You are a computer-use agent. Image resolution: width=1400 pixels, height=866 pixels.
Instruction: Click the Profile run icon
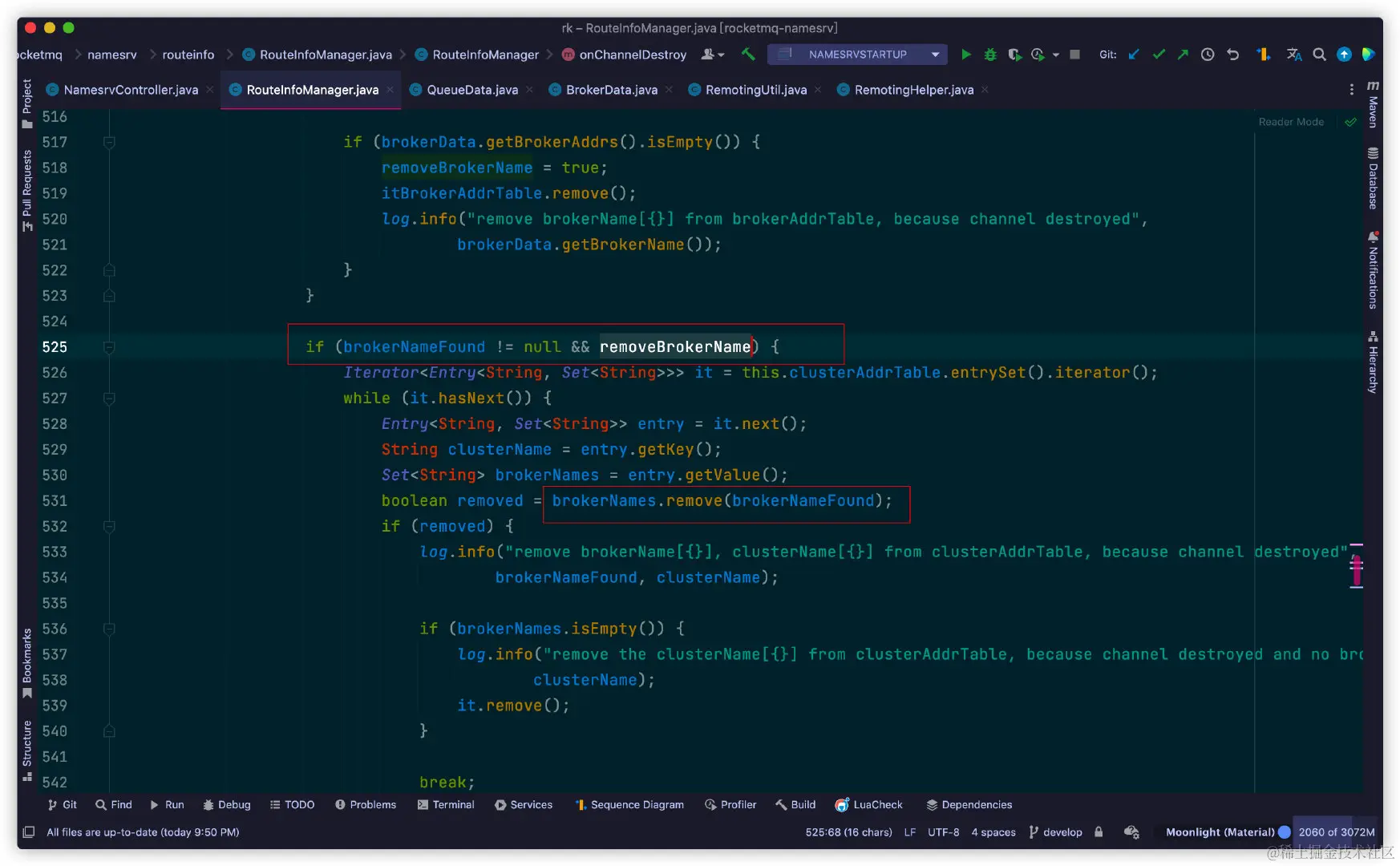[1038, 55]
